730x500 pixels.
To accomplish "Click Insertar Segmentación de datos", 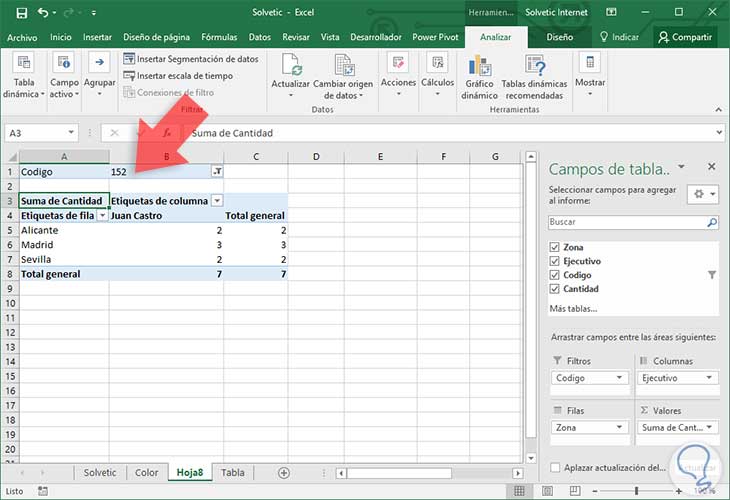I will [x=191, y=59].
